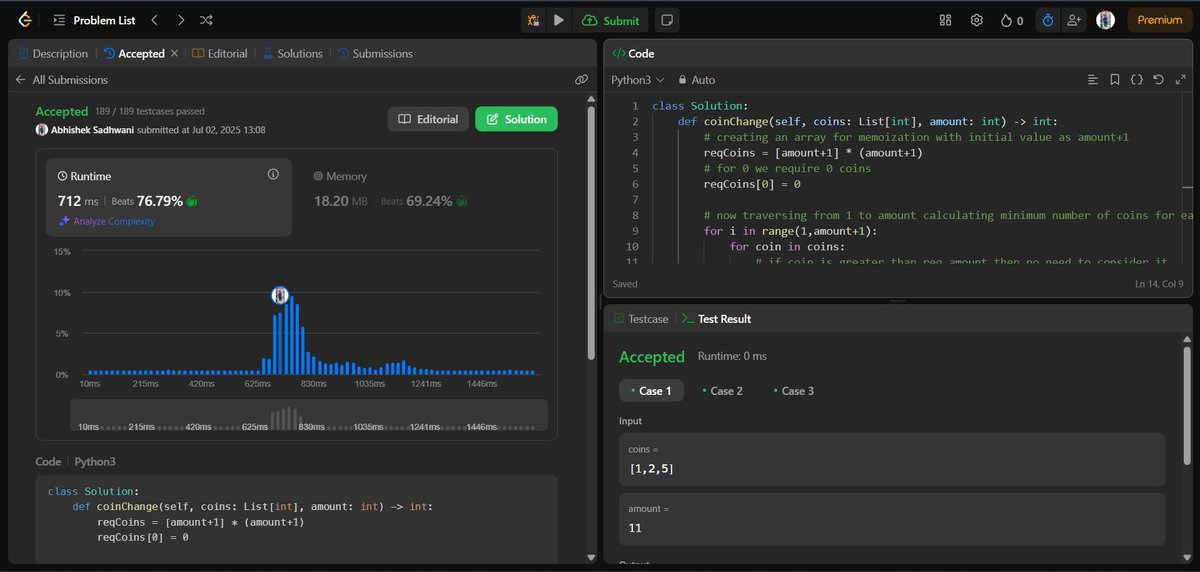Click the Editorial button beside Solution

click(x=428, y=119)
